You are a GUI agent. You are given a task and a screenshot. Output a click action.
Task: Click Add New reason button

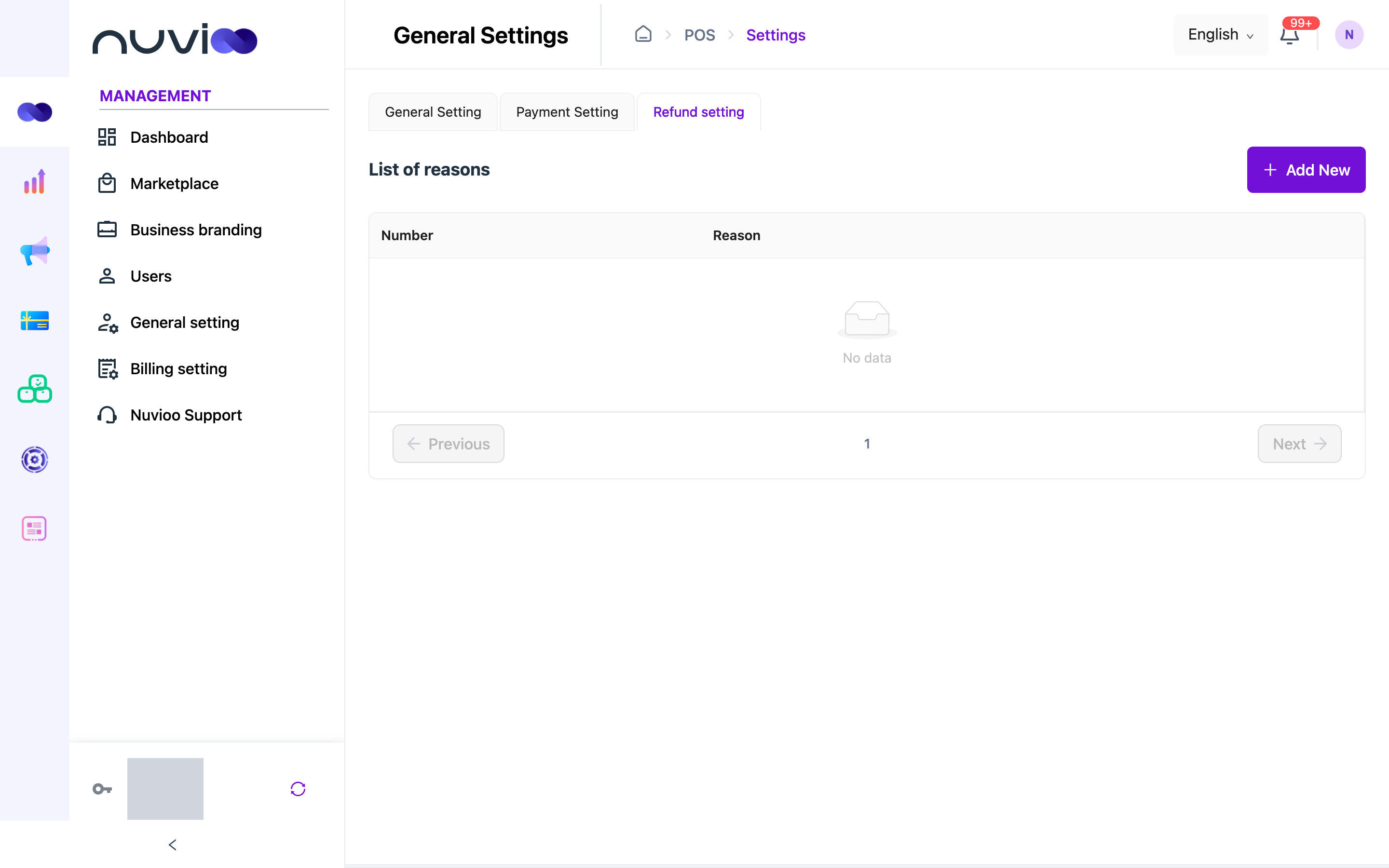(x=1306, y=170)
